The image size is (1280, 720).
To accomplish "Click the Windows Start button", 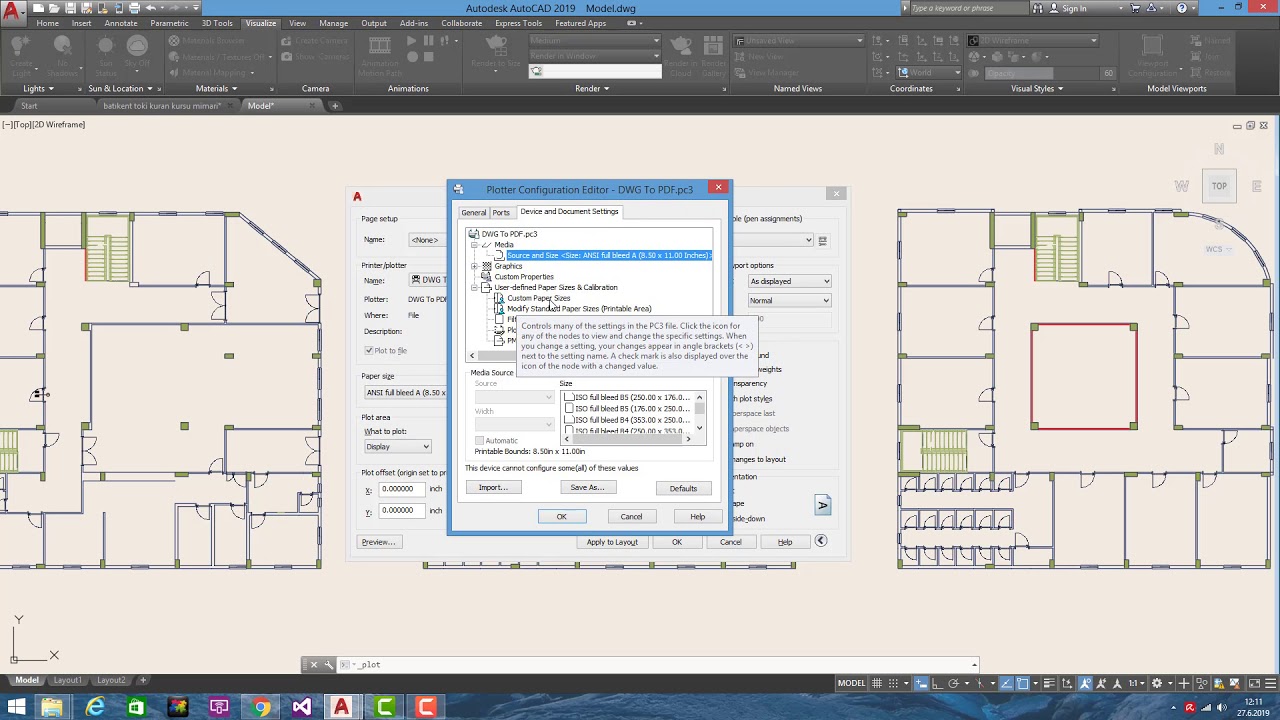I will 16,707.
